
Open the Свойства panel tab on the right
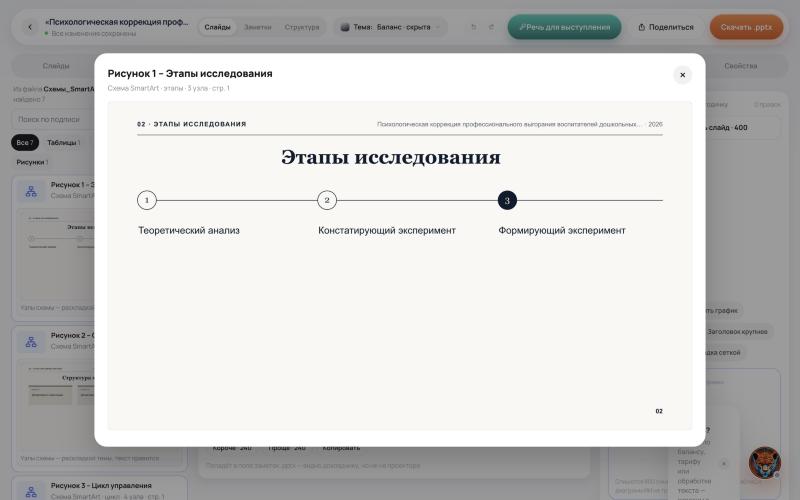740,66
